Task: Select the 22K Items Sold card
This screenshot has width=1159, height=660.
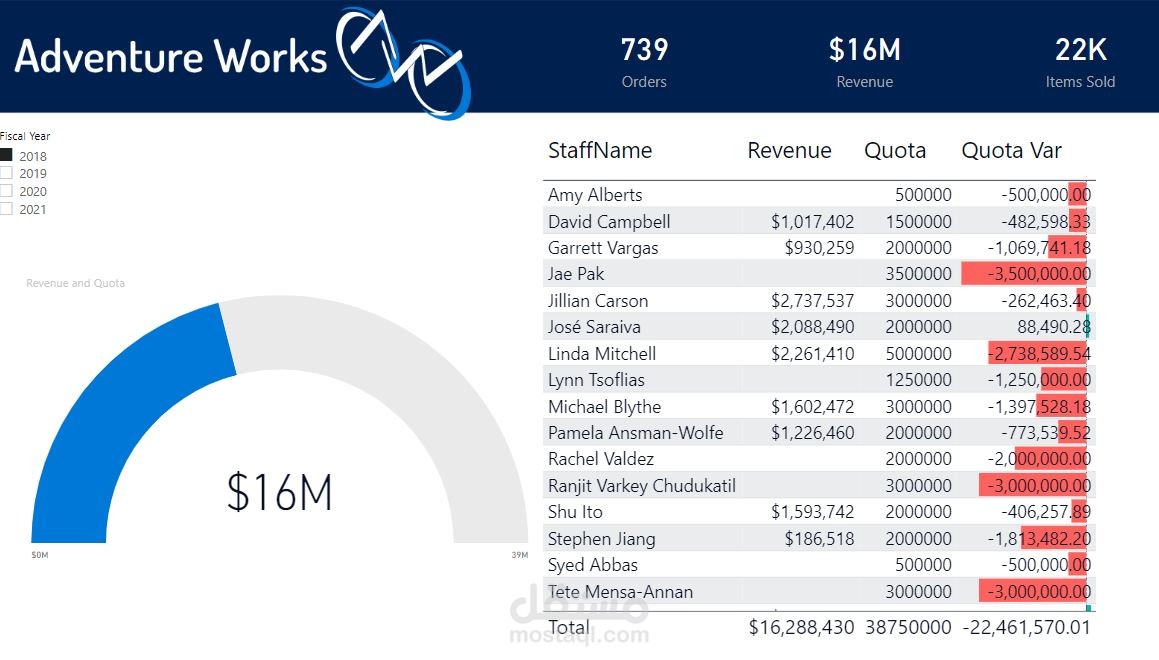Action: 1080,62
